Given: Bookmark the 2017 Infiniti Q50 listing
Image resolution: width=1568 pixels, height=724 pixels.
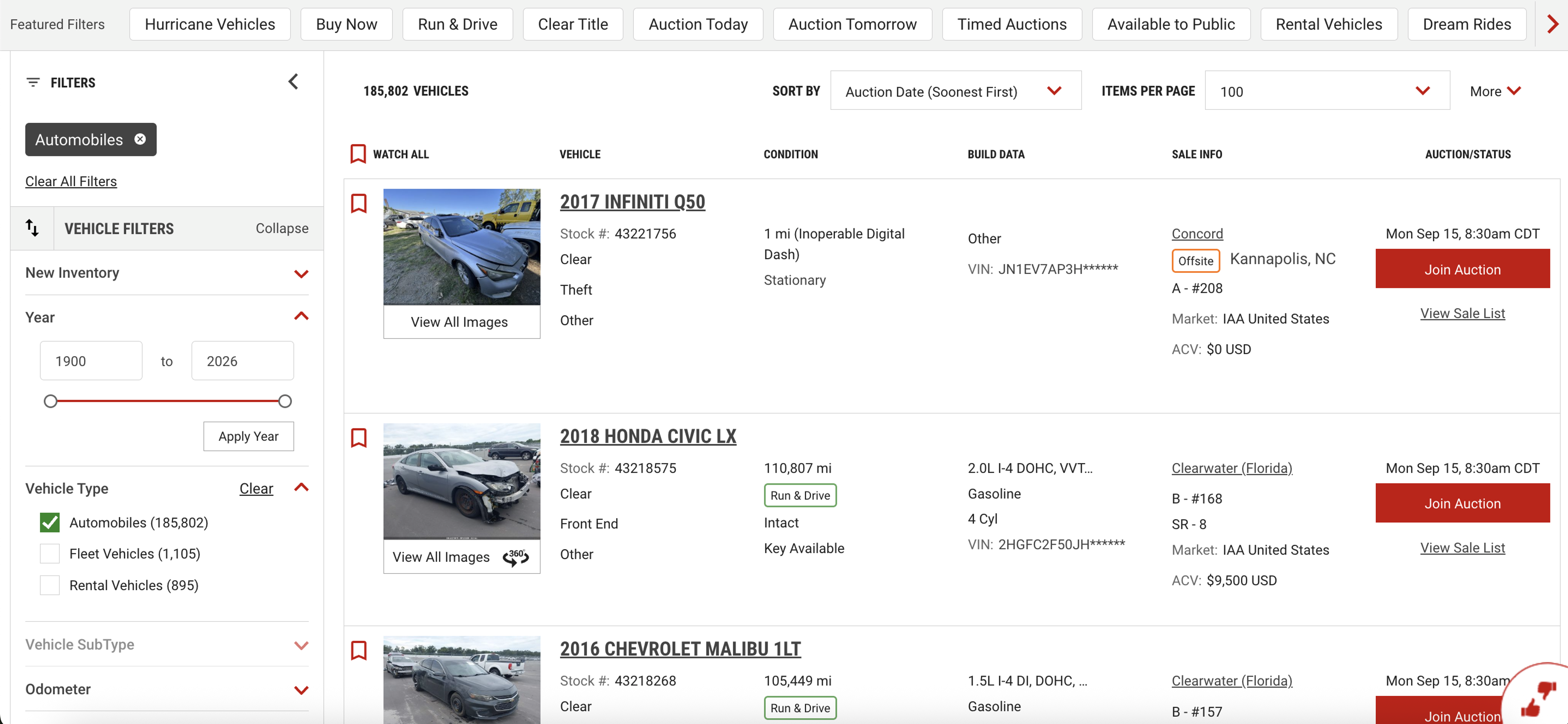Looking at the screenshot, I should coord(359,203).
